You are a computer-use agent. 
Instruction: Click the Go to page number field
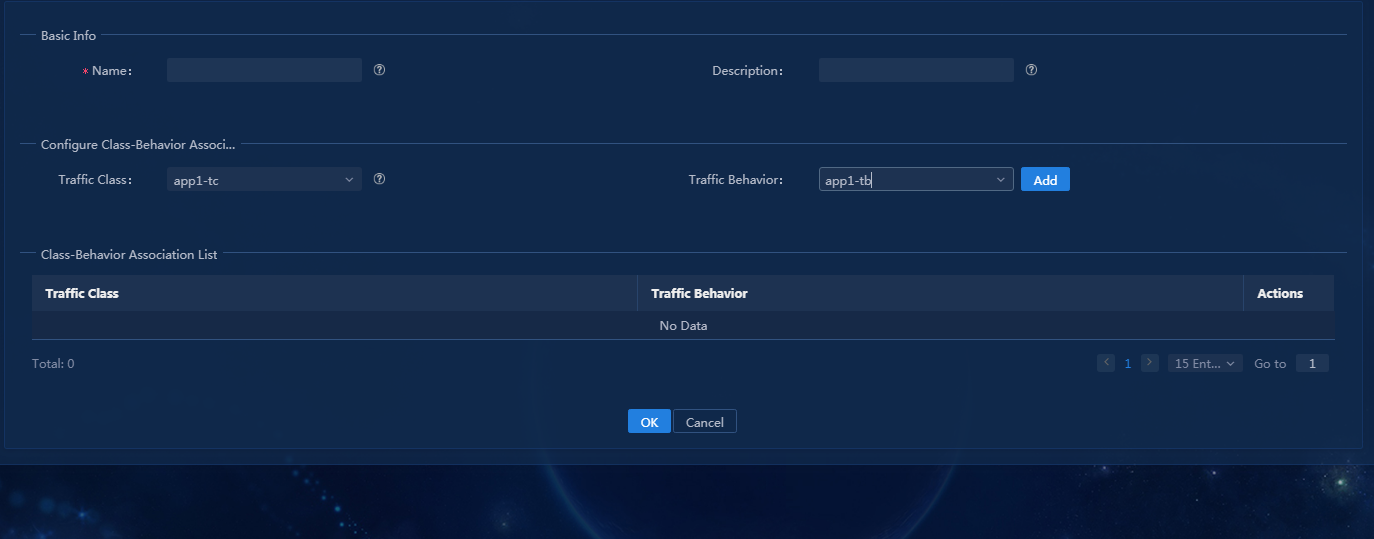click(x=1312, y=363)
